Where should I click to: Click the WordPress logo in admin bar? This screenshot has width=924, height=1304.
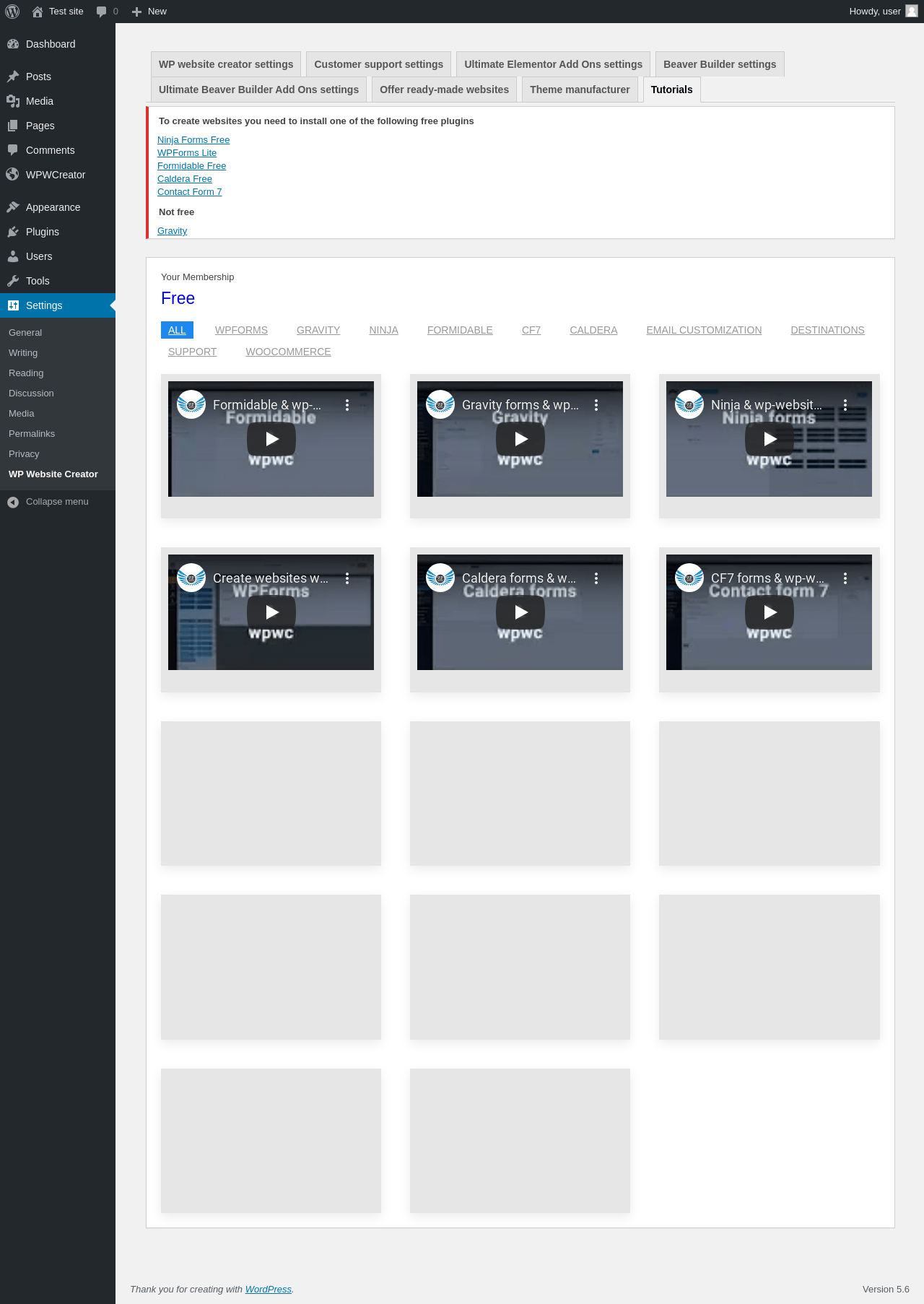point(12,12)
